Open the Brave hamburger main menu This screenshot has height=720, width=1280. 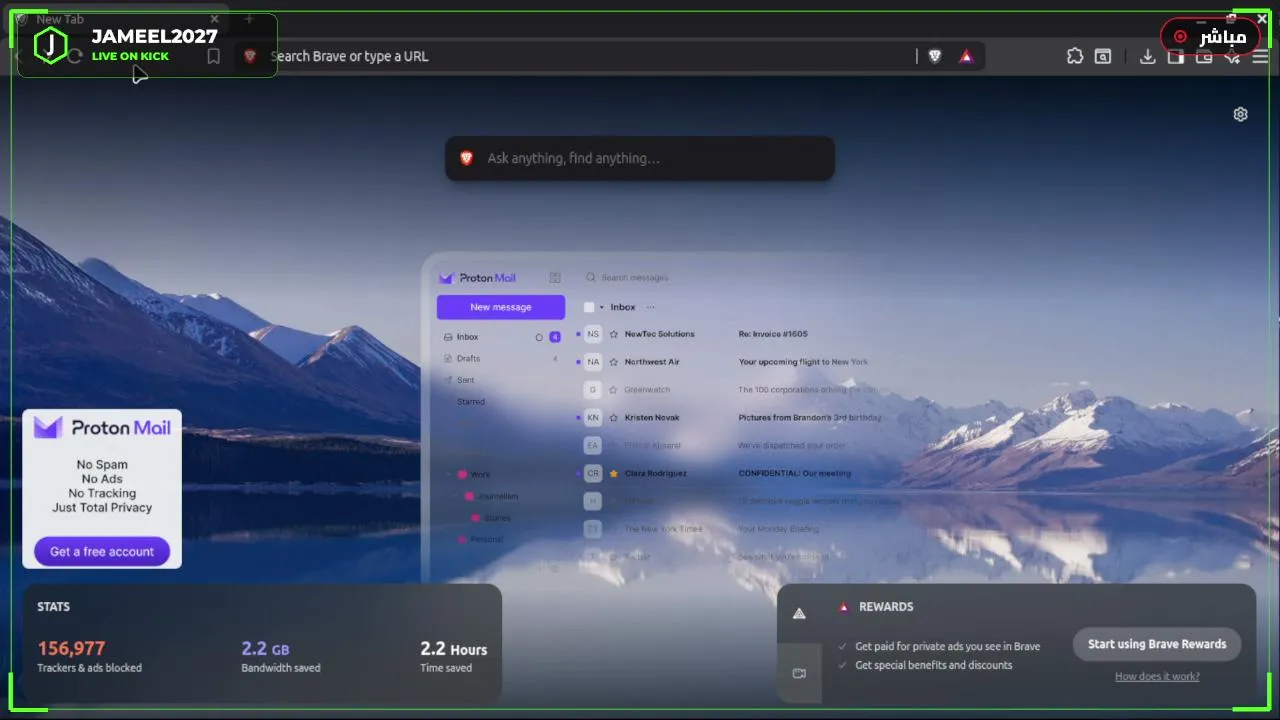tap(1260, 56)
